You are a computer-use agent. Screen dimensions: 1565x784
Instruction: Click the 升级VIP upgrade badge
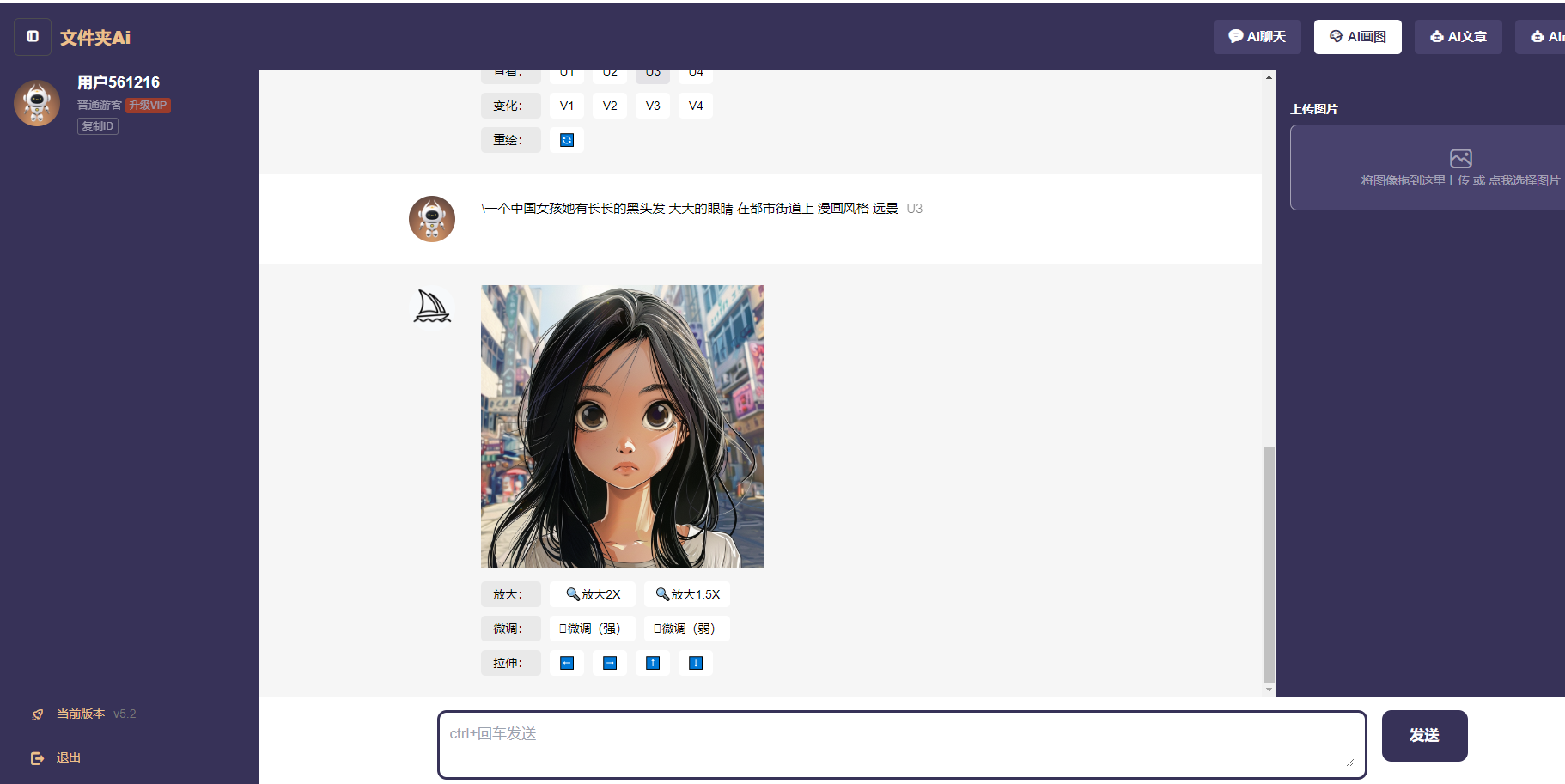tap(148, 105)
